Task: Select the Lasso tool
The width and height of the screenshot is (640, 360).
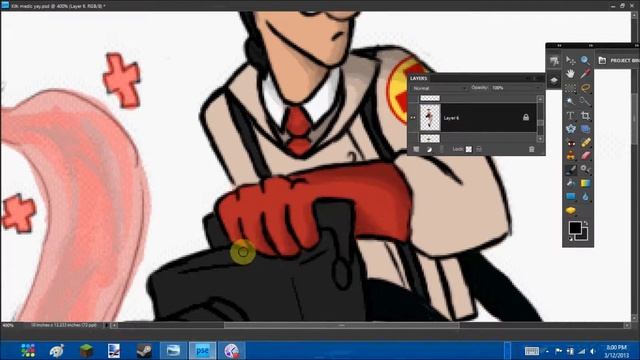Action: (x=585, y=88)
